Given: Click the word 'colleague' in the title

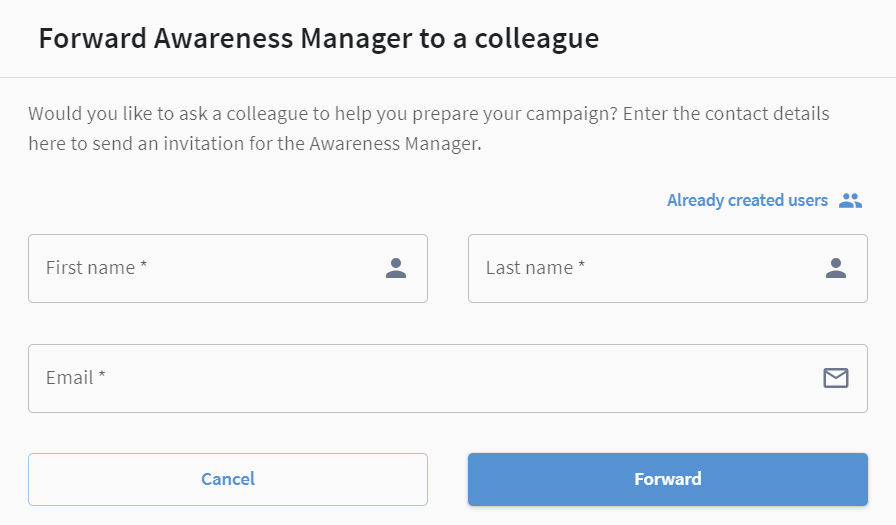Looking at the screenshot, I should click(537, 39).
